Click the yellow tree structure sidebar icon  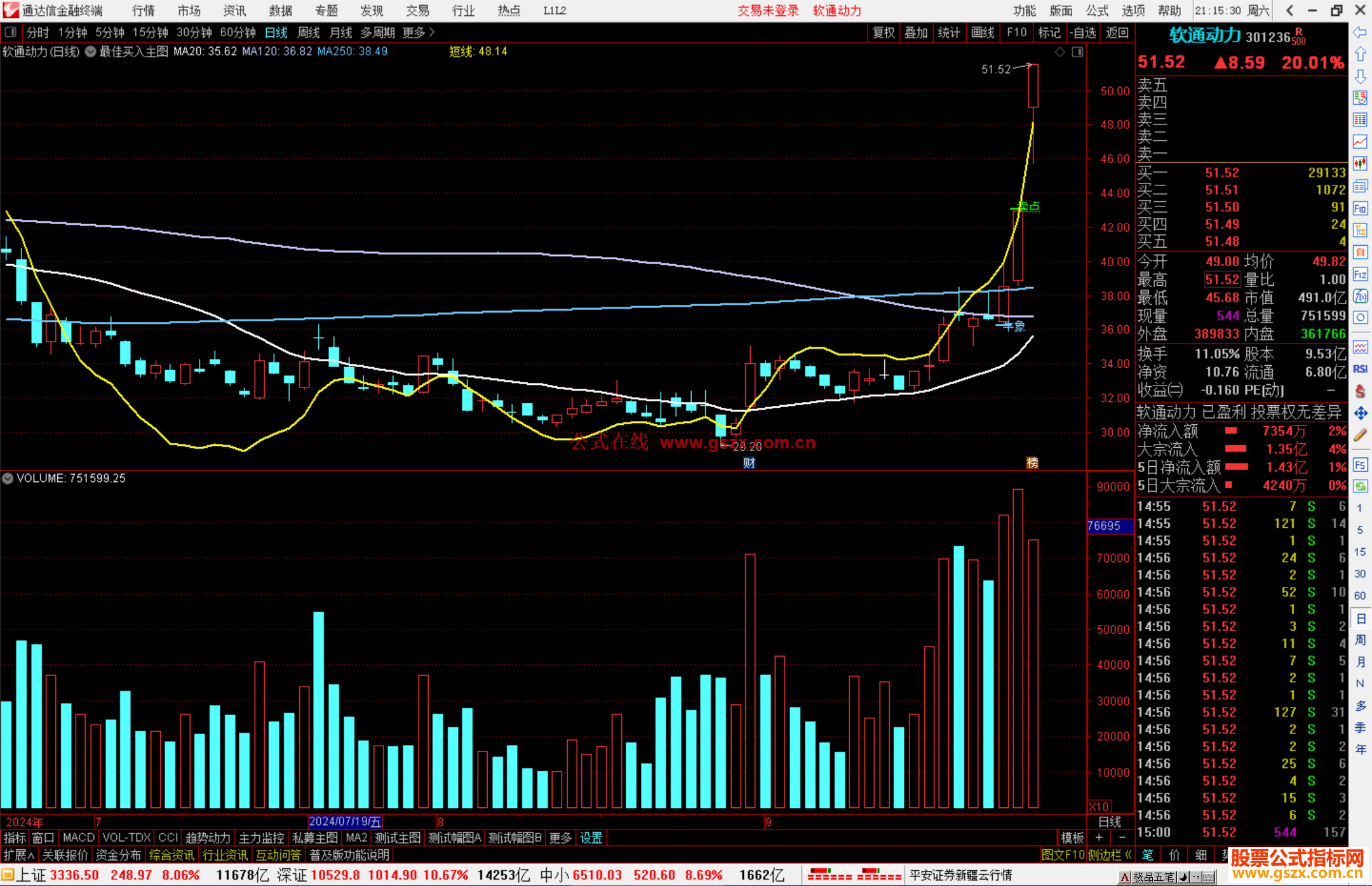coord(1360,231)
